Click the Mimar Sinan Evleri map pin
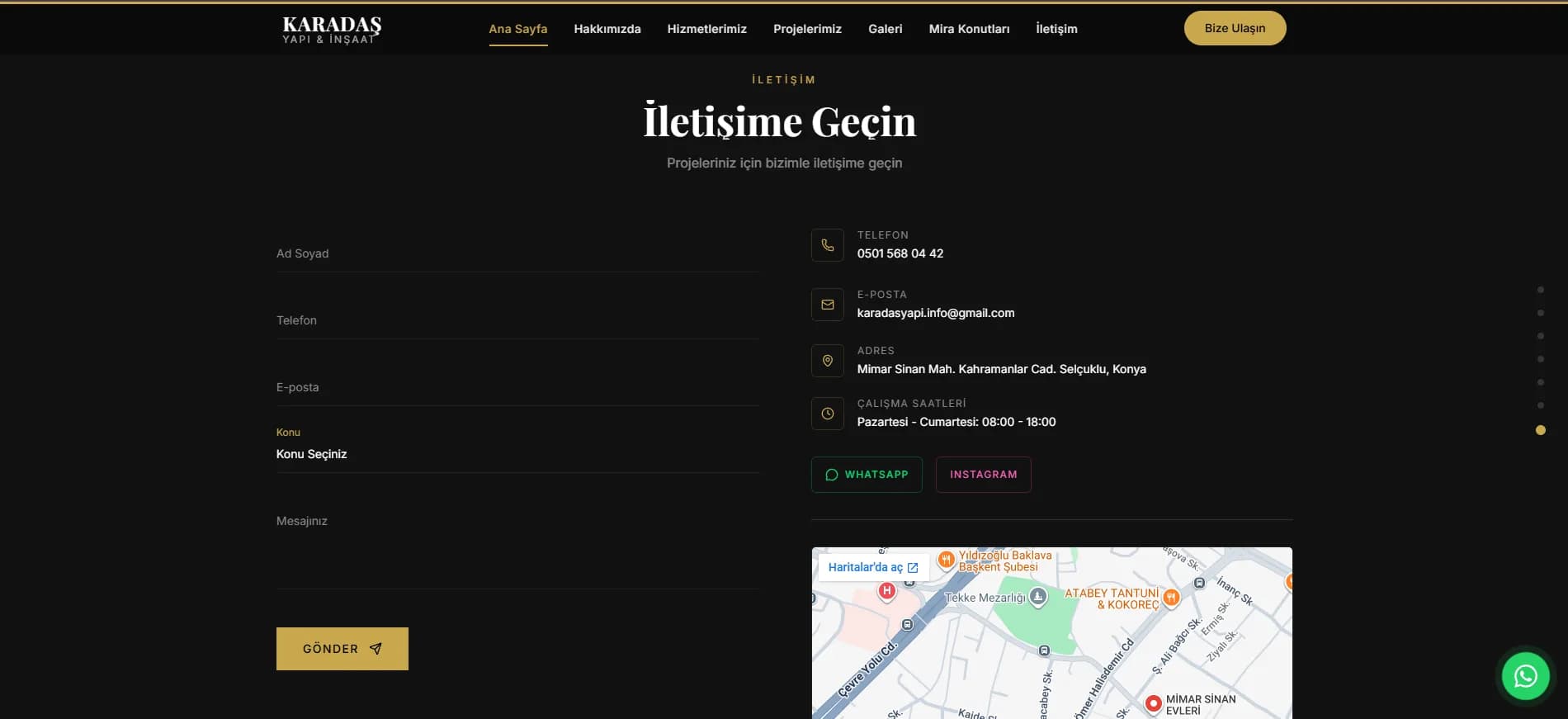The image size is (1568, 719). 1153,703
